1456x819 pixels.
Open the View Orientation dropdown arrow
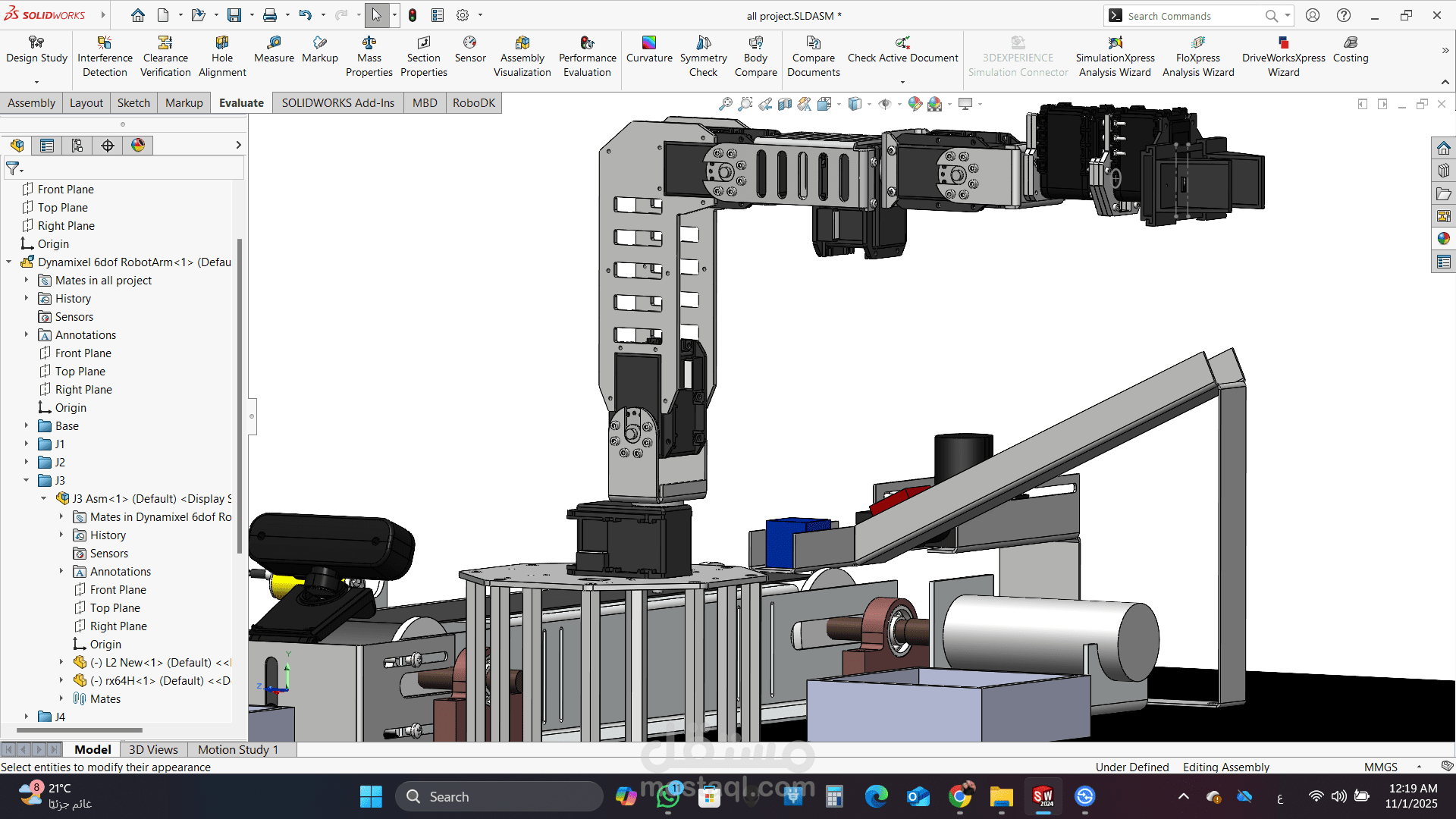(839, 105)
